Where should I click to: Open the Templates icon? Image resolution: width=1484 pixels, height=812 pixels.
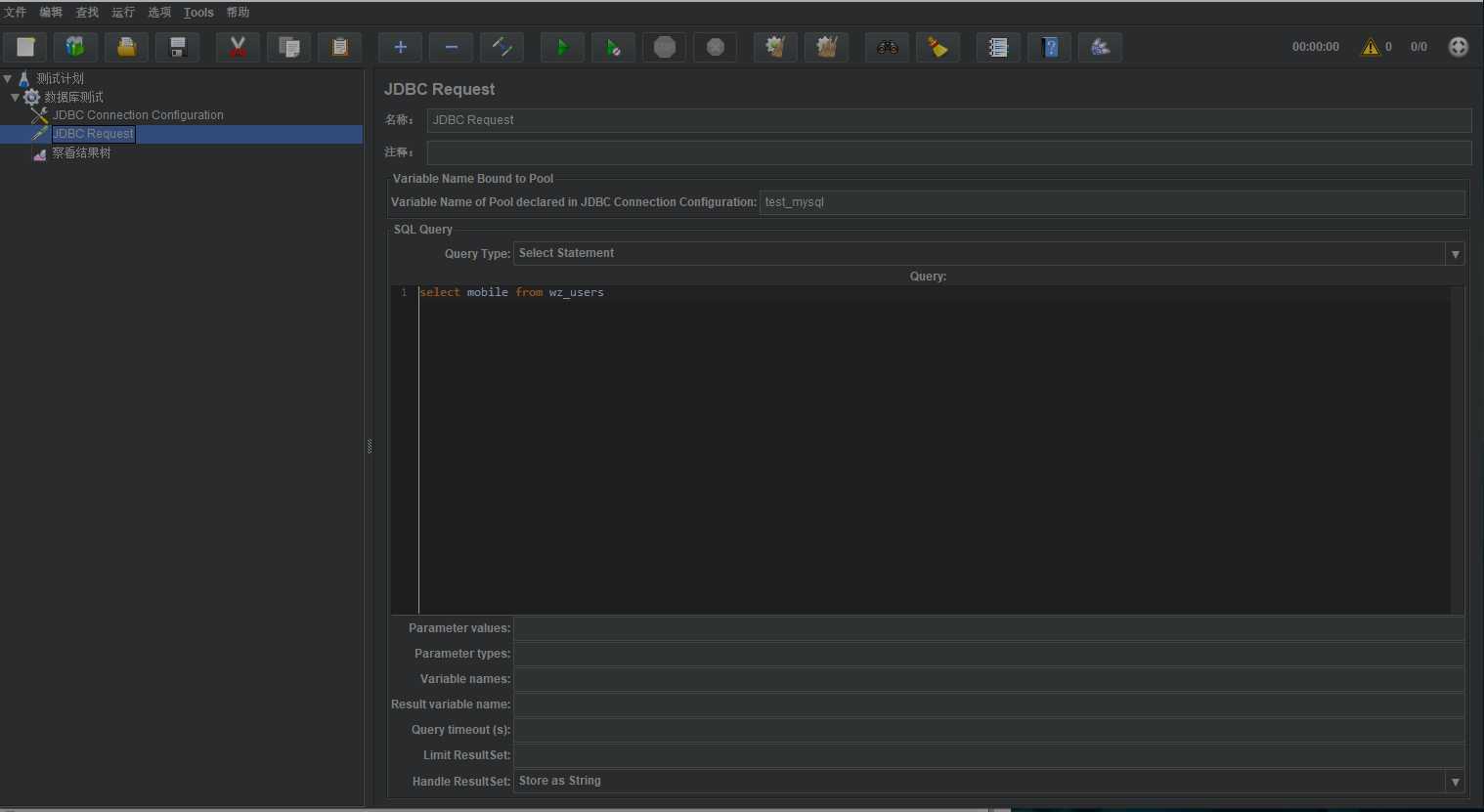coord(75,47)
